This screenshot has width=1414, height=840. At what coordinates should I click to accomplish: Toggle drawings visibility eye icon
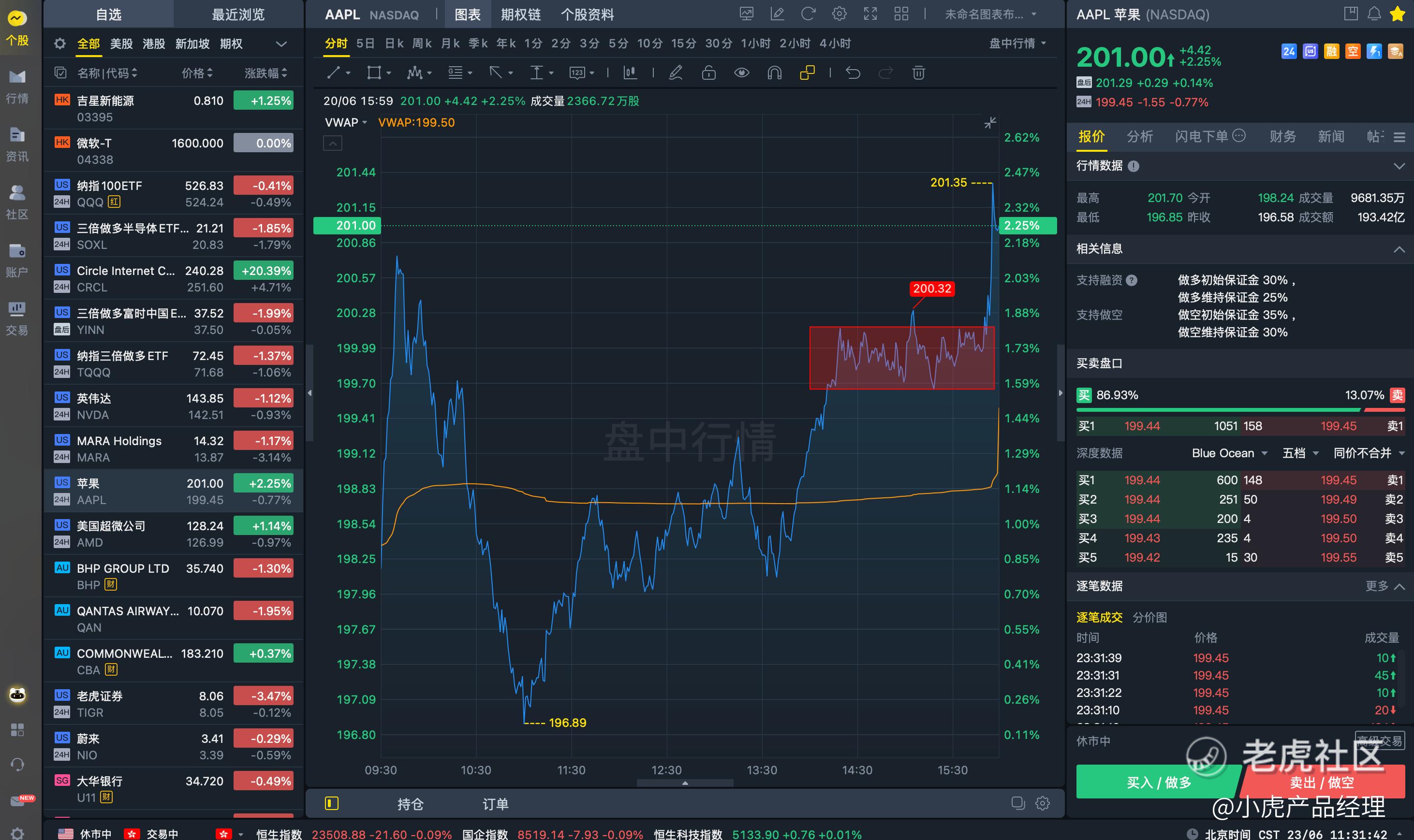(x=741, y=72)
